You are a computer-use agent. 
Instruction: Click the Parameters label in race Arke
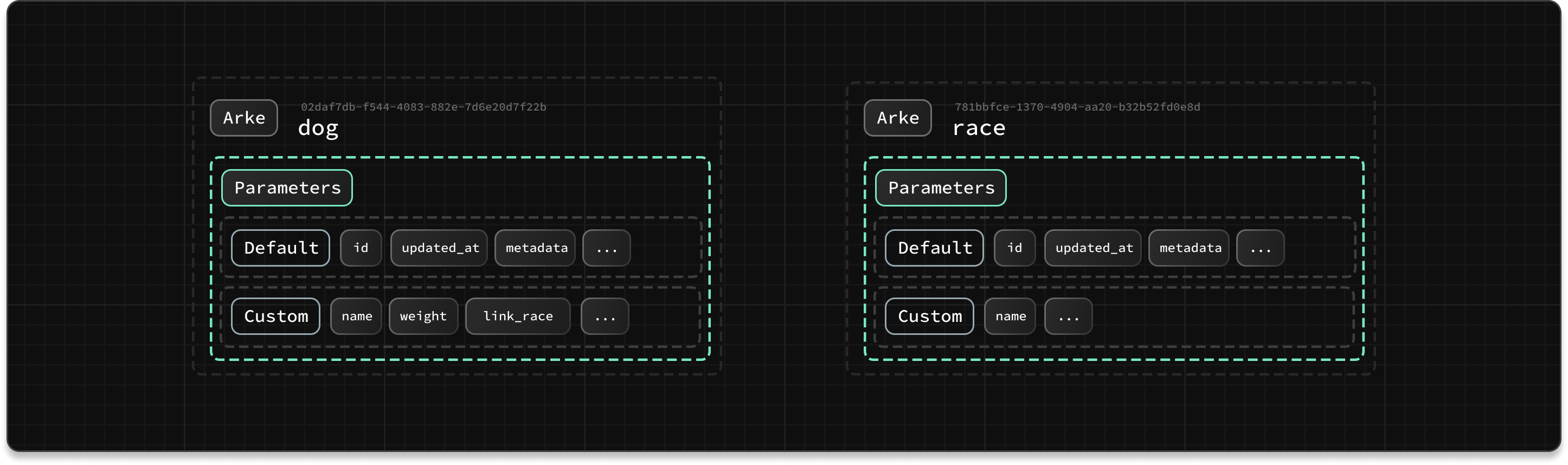click(941, 188)
